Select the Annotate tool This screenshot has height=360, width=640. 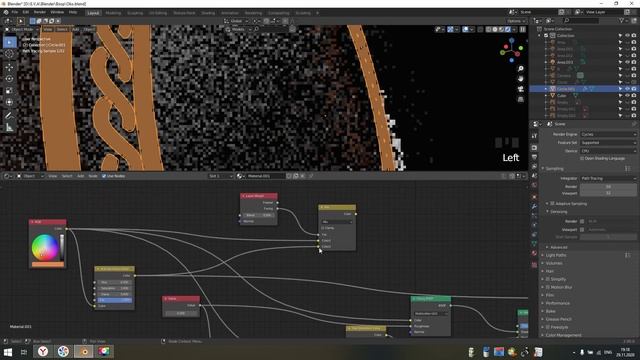click(9, 116)
